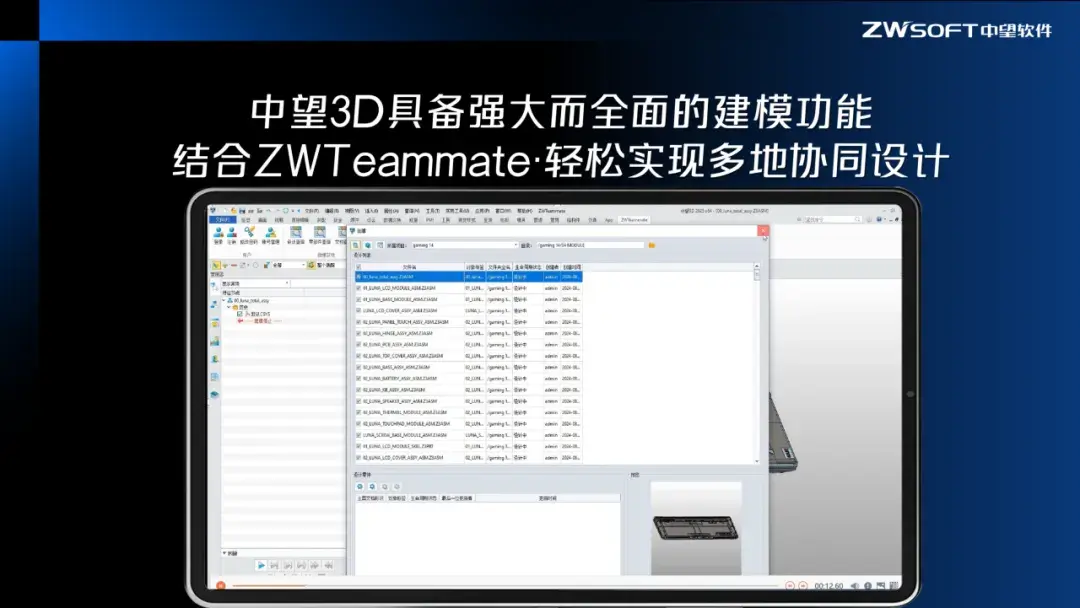Click the red minus icon in filter toolbar

coord(233,265)
